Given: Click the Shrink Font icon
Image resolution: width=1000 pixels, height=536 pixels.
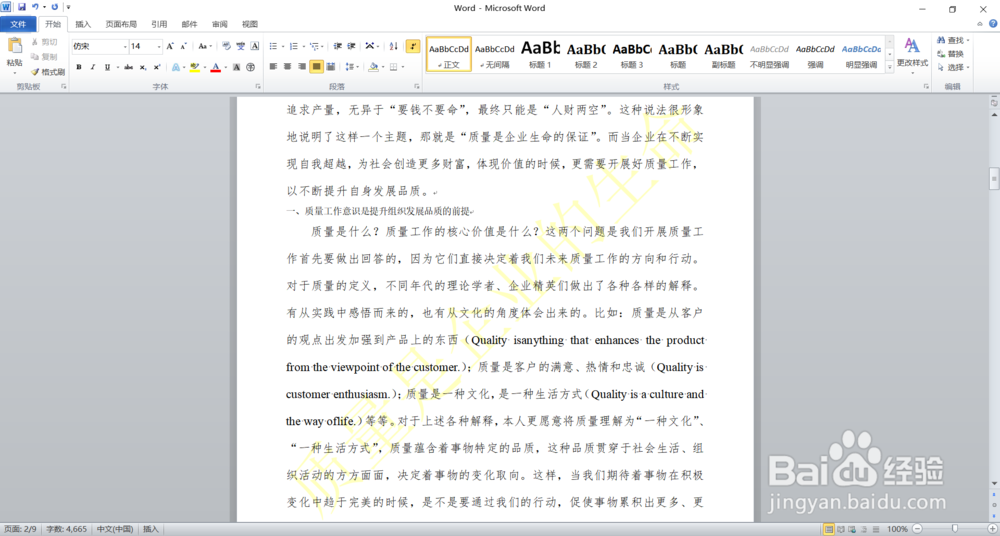Looking at the screenshot, I should click(183, 46).
